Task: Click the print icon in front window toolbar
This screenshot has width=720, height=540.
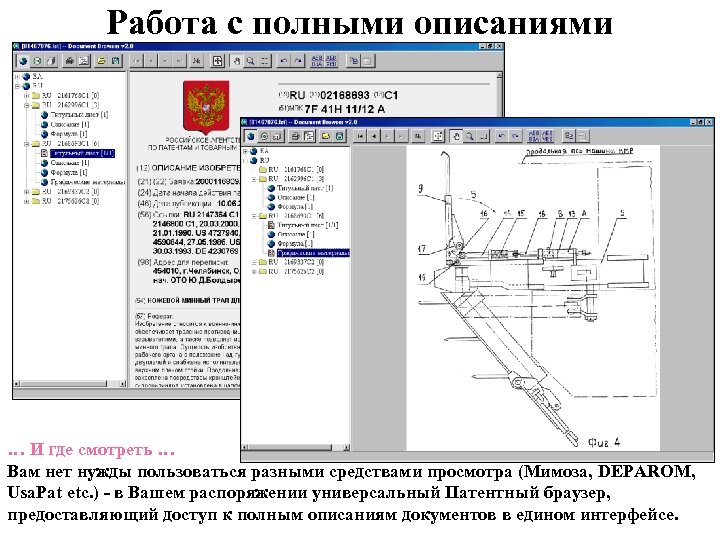Action: click(x=296, y=136)
